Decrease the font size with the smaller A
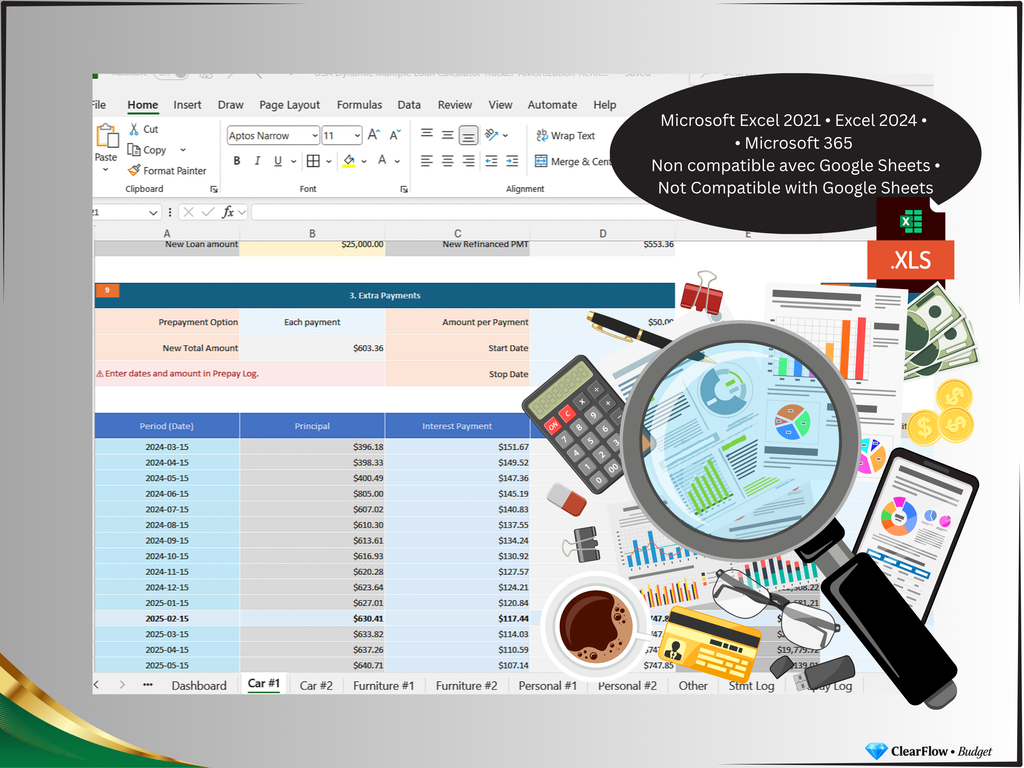The width and height of the screenshot is (1024, 768). [395, 135]
